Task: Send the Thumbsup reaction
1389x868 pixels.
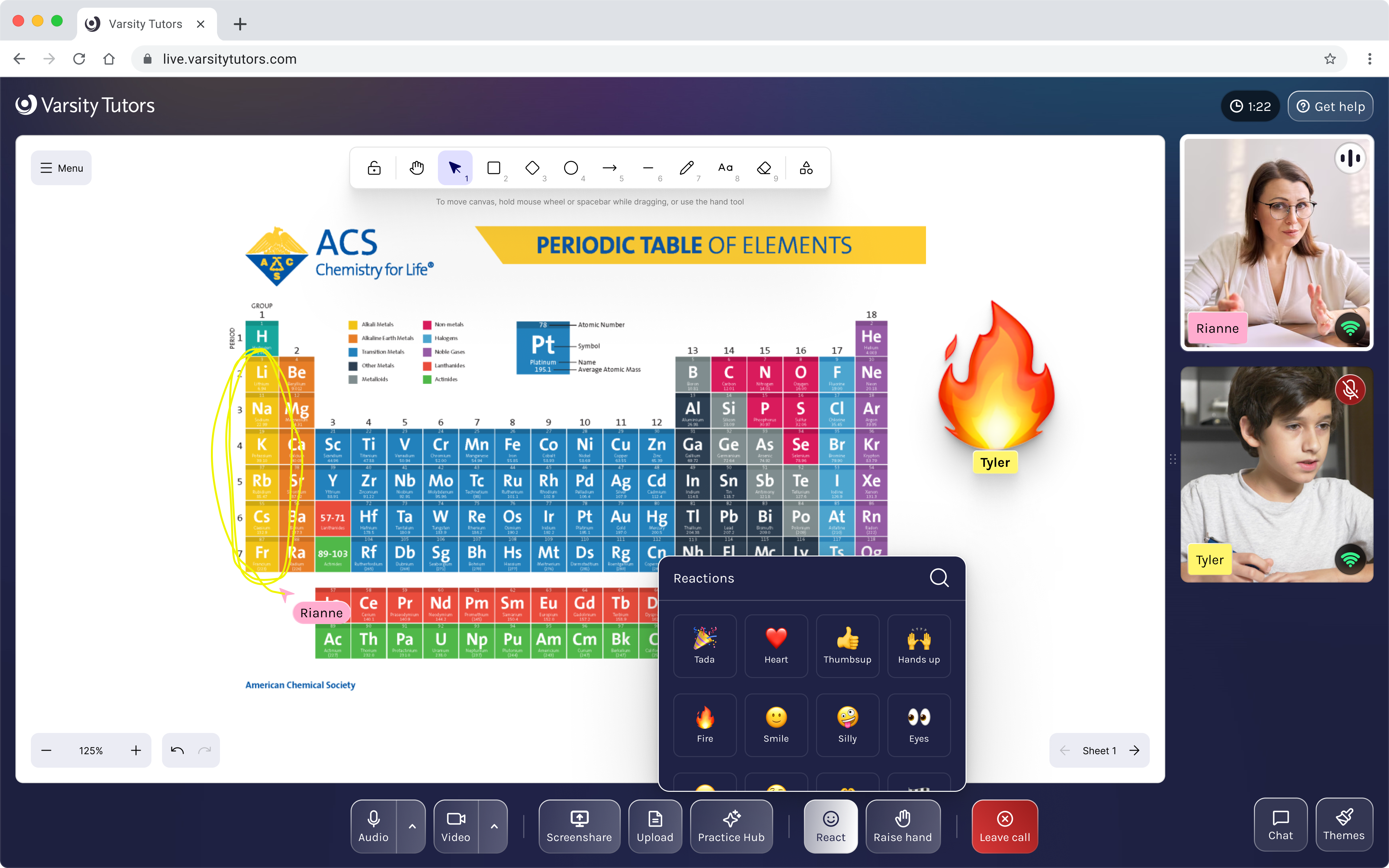Action: 847,645
